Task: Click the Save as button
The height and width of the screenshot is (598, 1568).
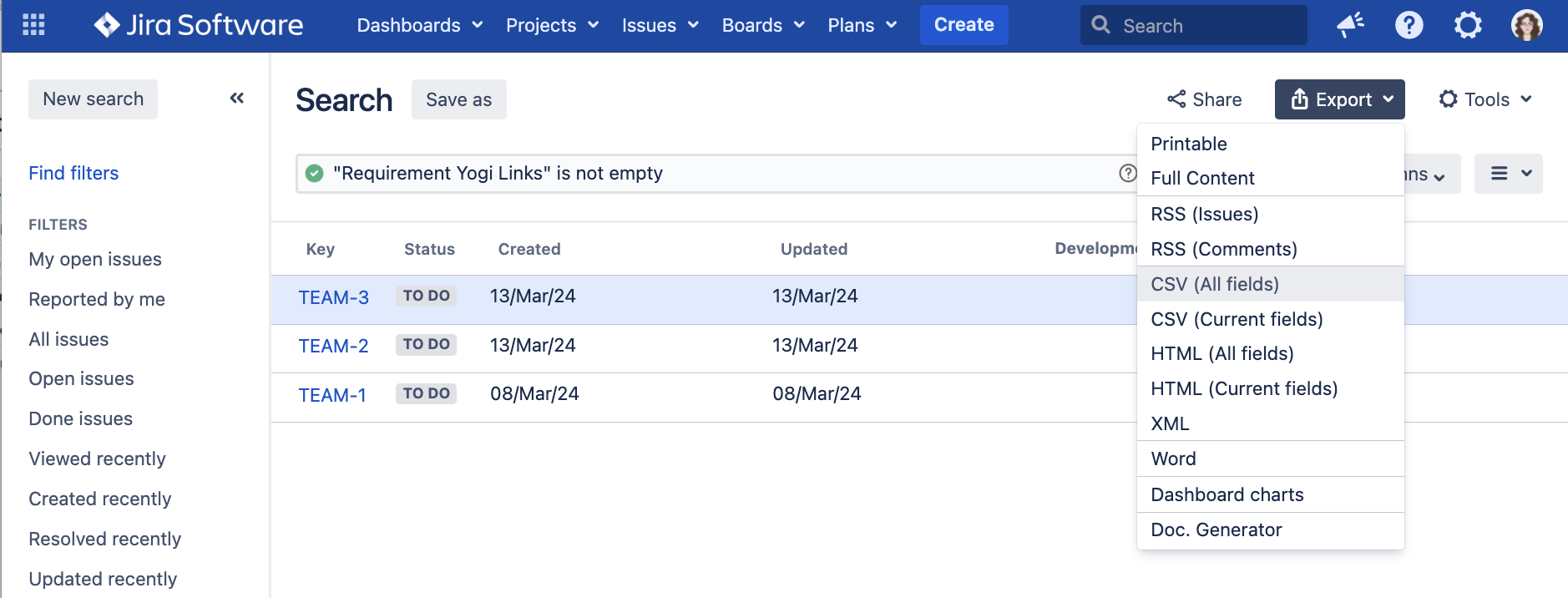Action: 458,99
